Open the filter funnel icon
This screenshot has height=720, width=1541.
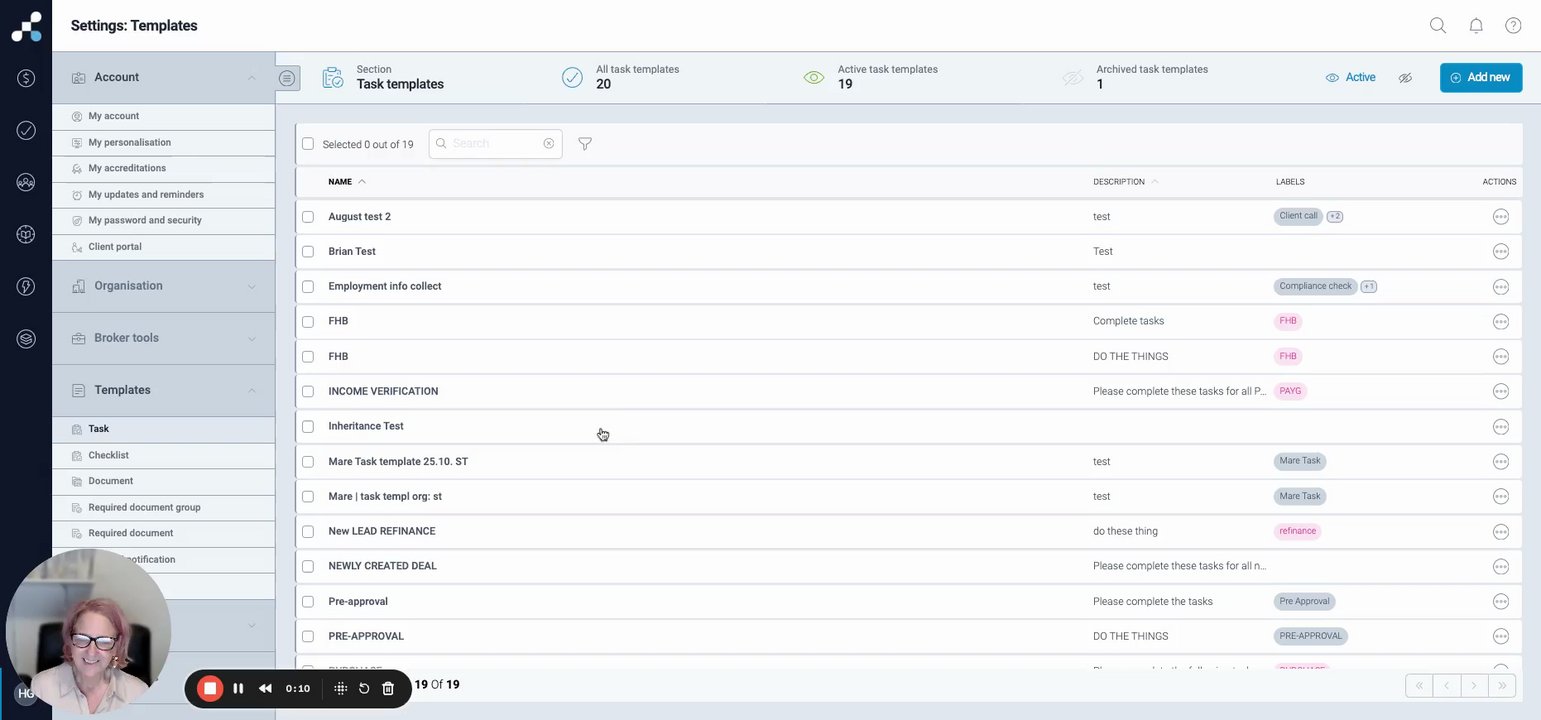pos(585,144)
